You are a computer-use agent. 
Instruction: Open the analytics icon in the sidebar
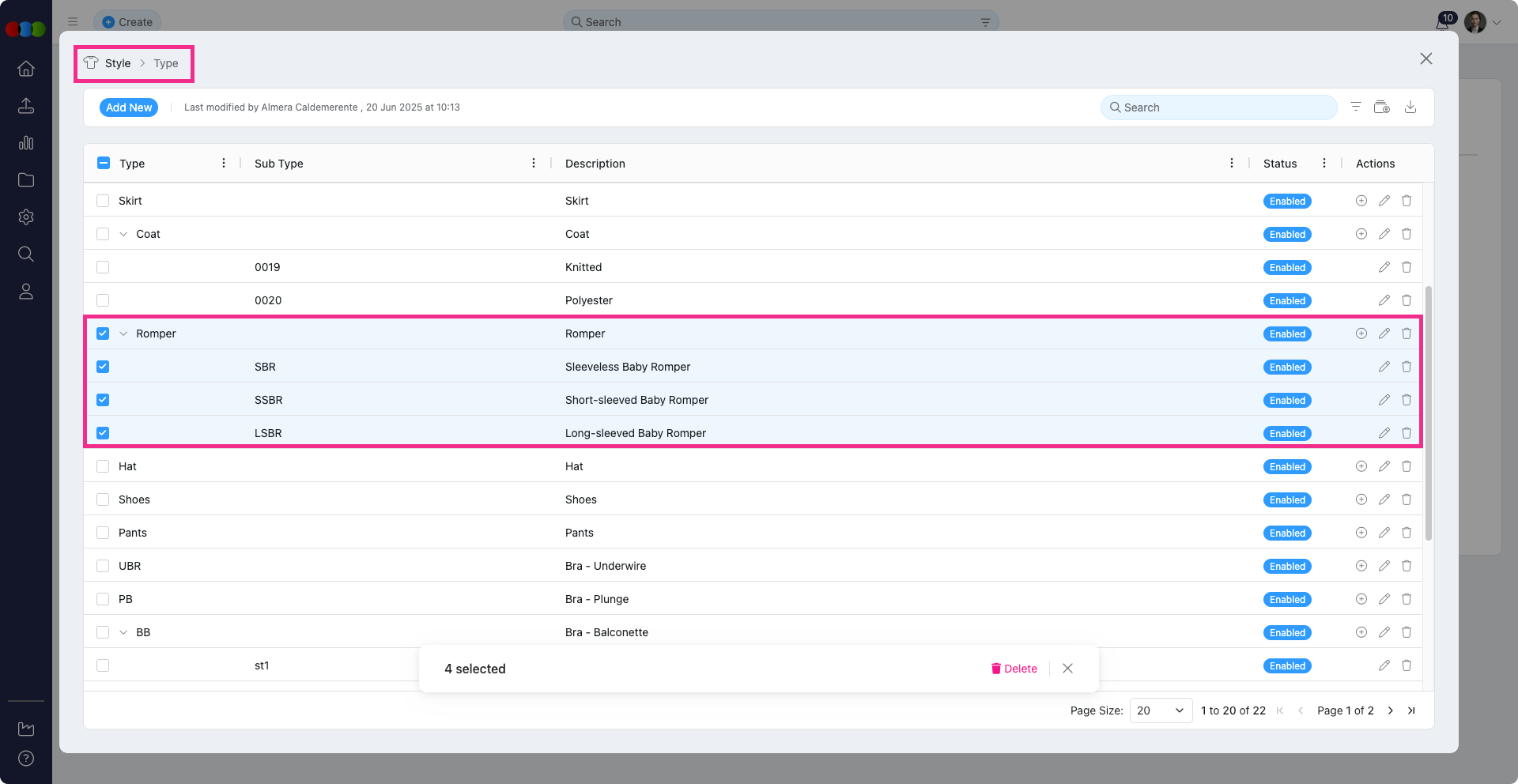[x=26, y=143]
